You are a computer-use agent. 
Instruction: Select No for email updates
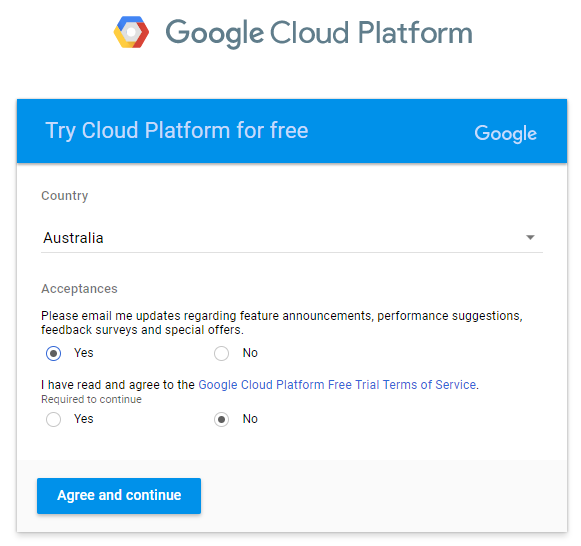tap(221, 353)
